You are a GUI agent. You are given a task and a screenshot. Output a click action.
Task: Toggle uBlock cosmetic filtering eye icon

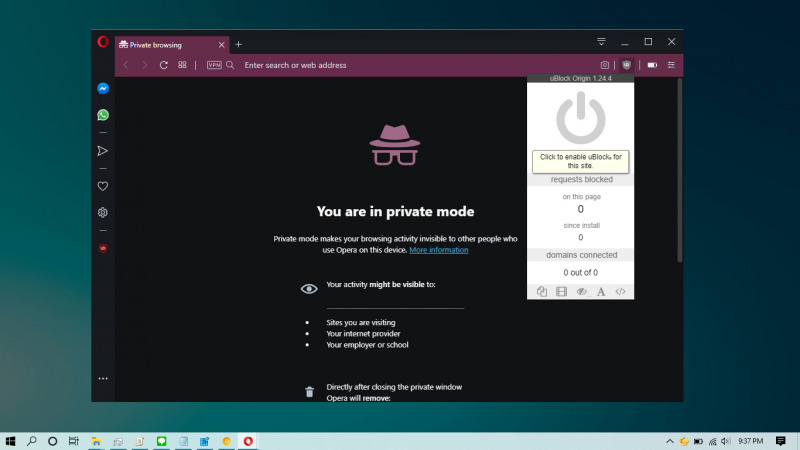point(581,291)
